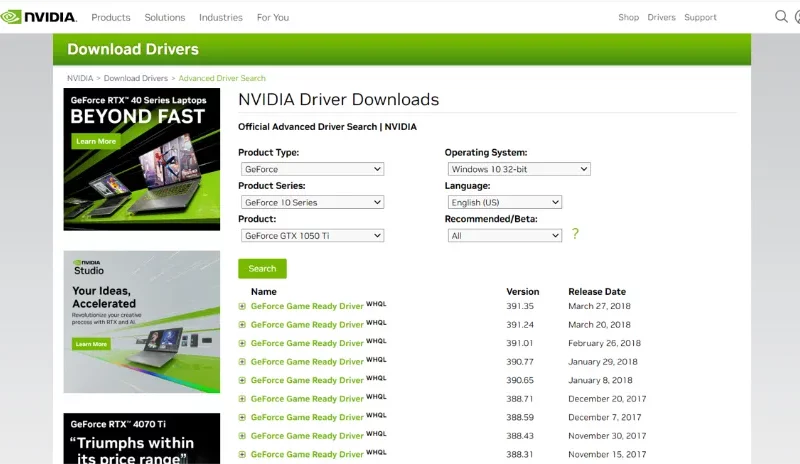
Task: Expand the 388.43 driver row
Action: [242, 436]
